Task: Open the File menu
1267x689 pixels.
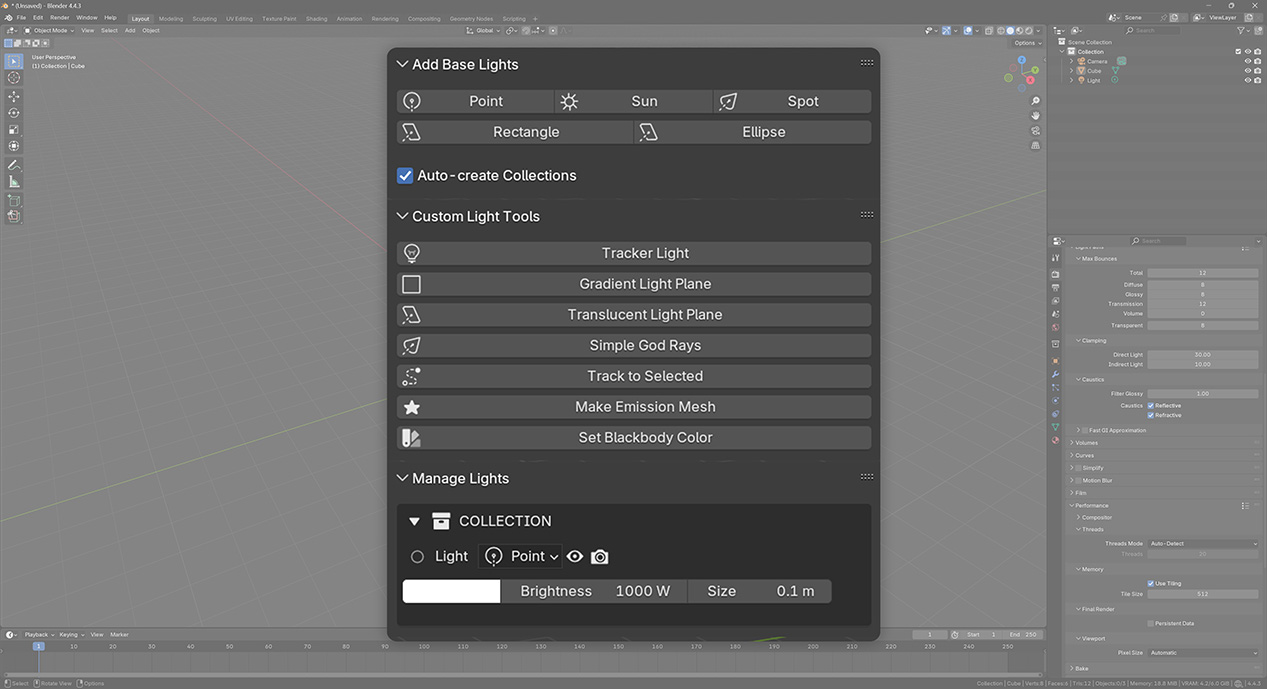Action: click(x=21, y=18)
